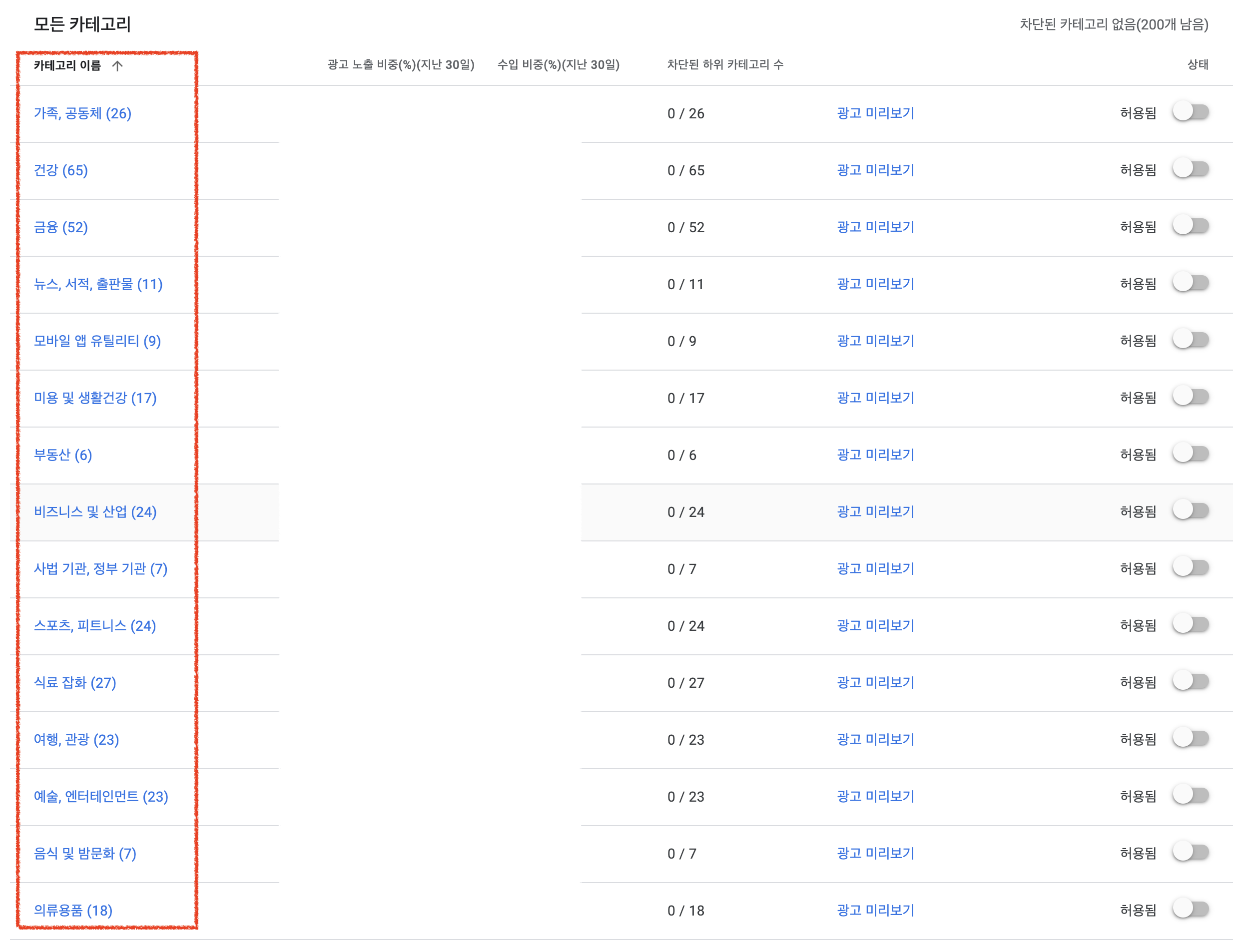Flip the 의류용품 category toggle

pos(1191,910)
